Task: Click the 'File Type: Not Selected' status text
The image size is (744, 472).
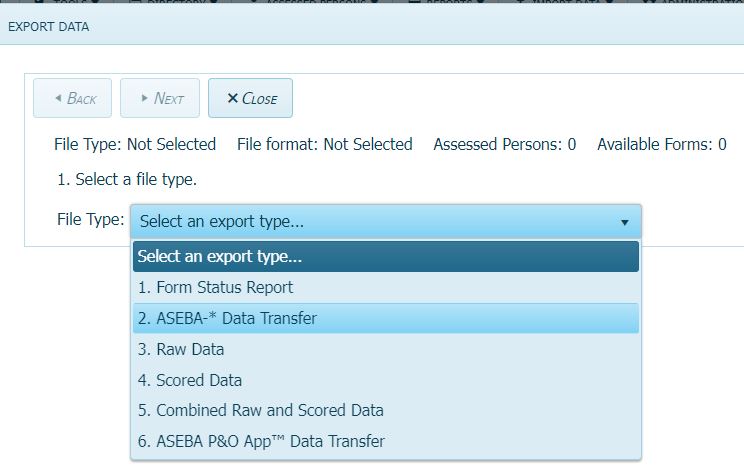Action: pyautogui.click(x=135, y=144)
